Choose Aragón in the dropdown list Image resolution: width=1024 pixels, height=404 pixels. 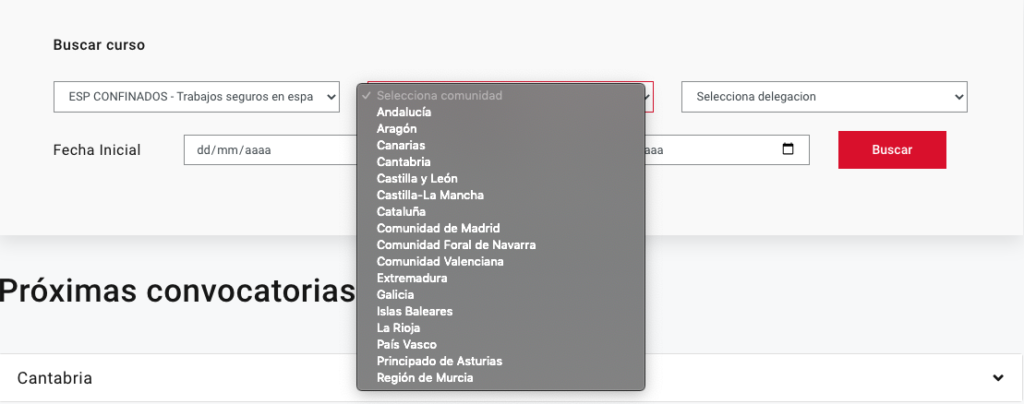(397, 129)
